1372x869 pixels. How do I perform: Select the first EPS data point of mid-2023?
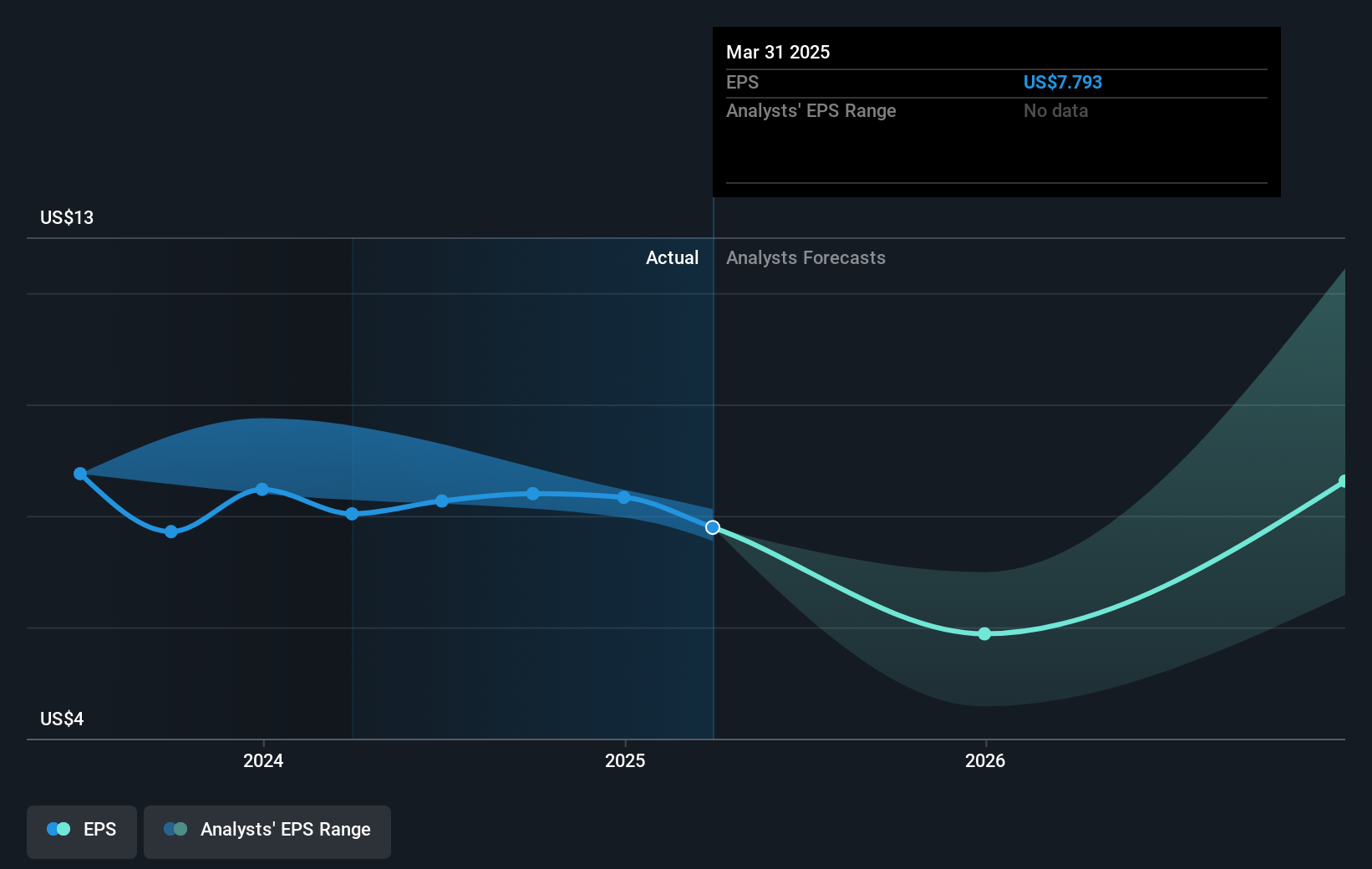(x=80, y=474)
